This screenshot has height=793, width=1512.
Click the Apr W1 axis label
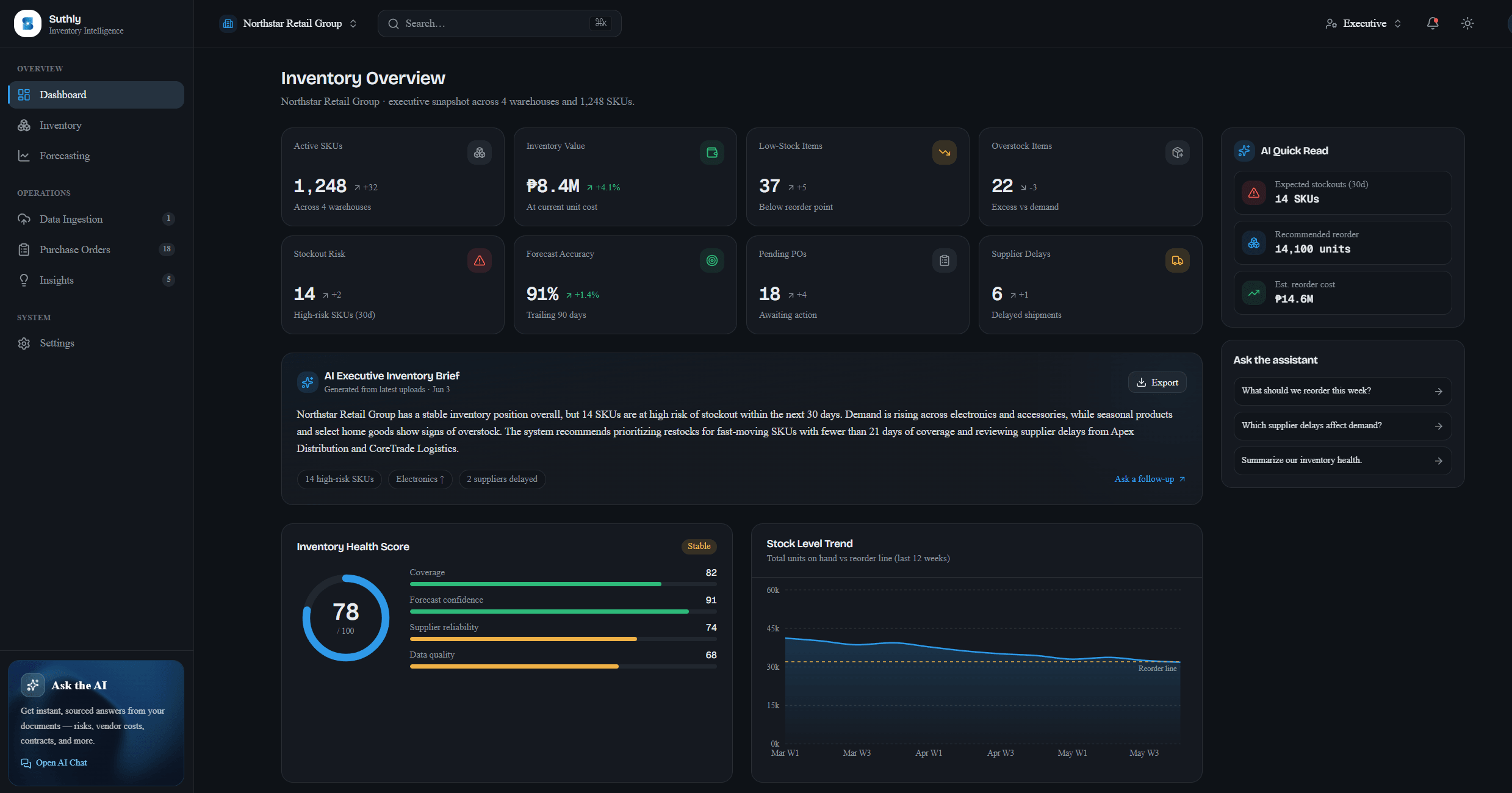[x=929, y=753]
